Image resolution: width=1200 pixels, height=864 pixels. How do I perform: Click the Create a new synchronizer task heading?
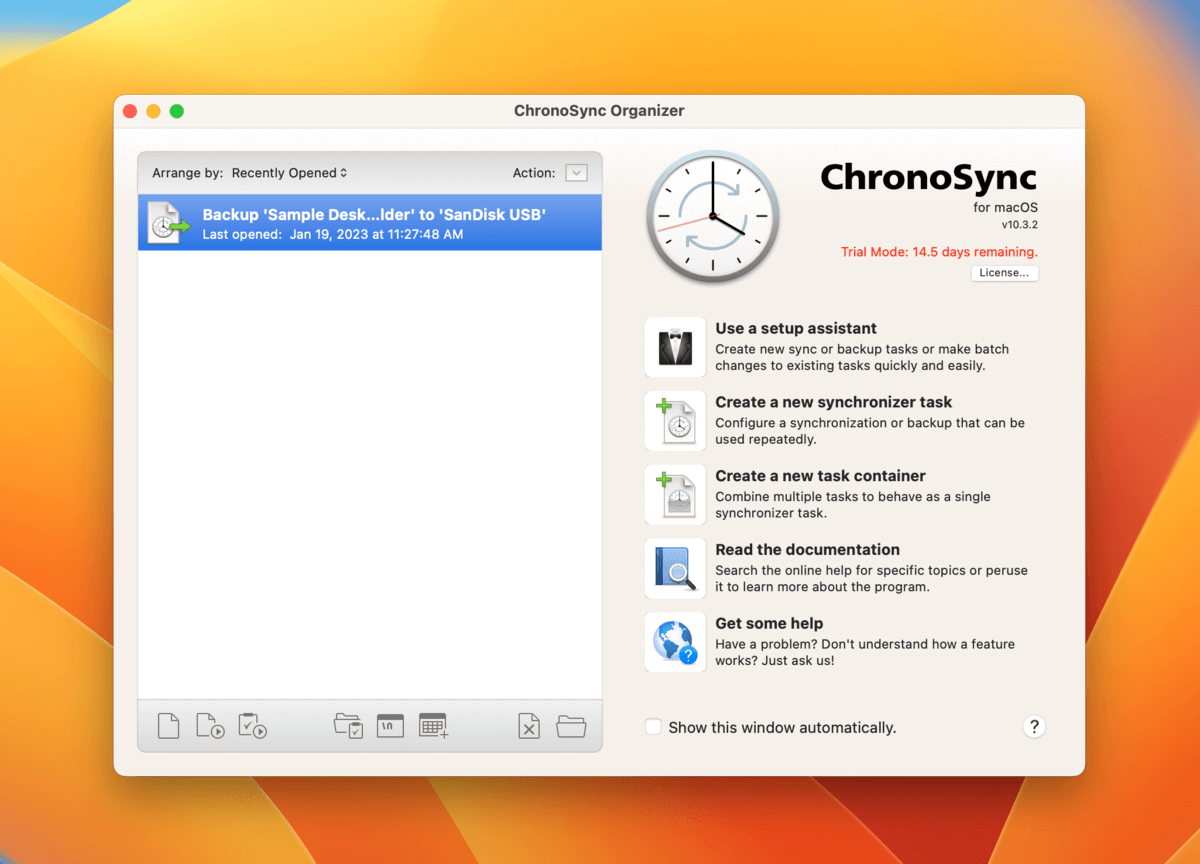click(x=834, y=402)
